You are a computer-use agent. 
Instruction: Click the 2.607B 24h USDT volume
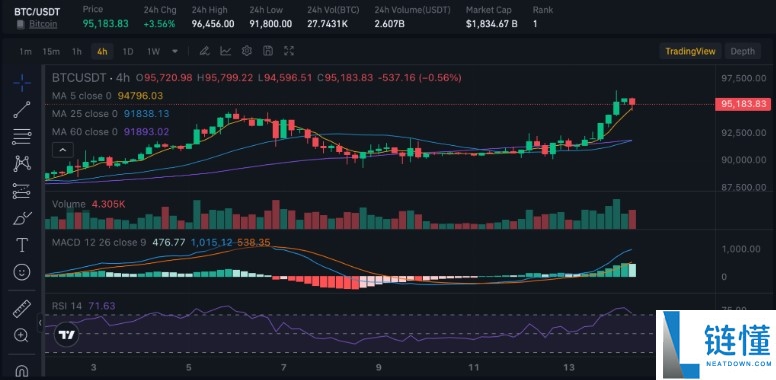pyautogui.click(x=390, y=24)
